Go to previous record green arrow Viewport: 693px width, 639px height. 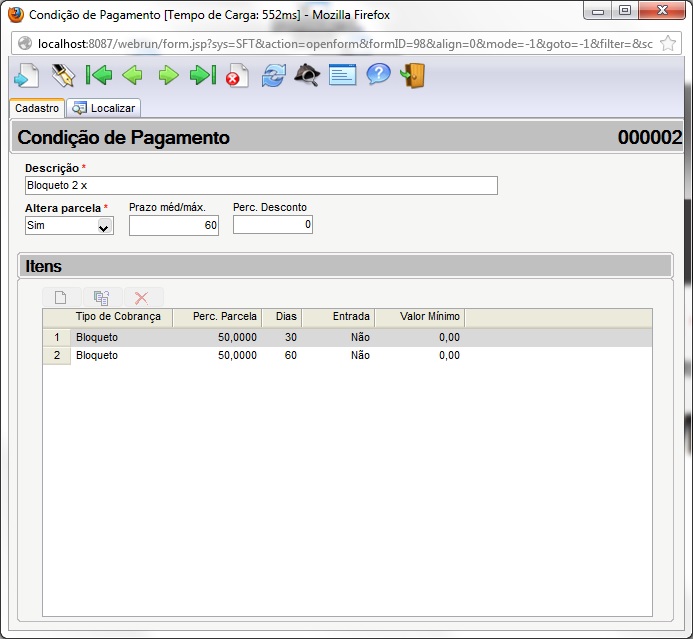pos(133,75)
